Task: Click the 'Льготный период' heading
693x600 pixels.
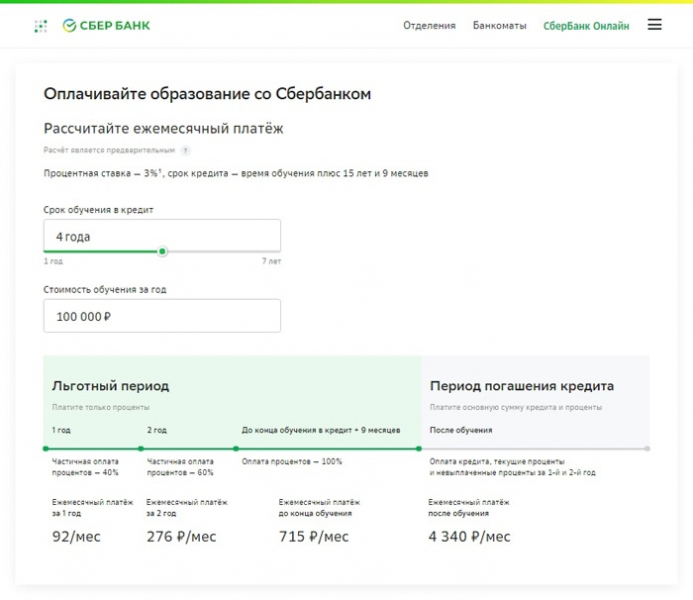Action: pyautogui.click(x=110, y=386)
